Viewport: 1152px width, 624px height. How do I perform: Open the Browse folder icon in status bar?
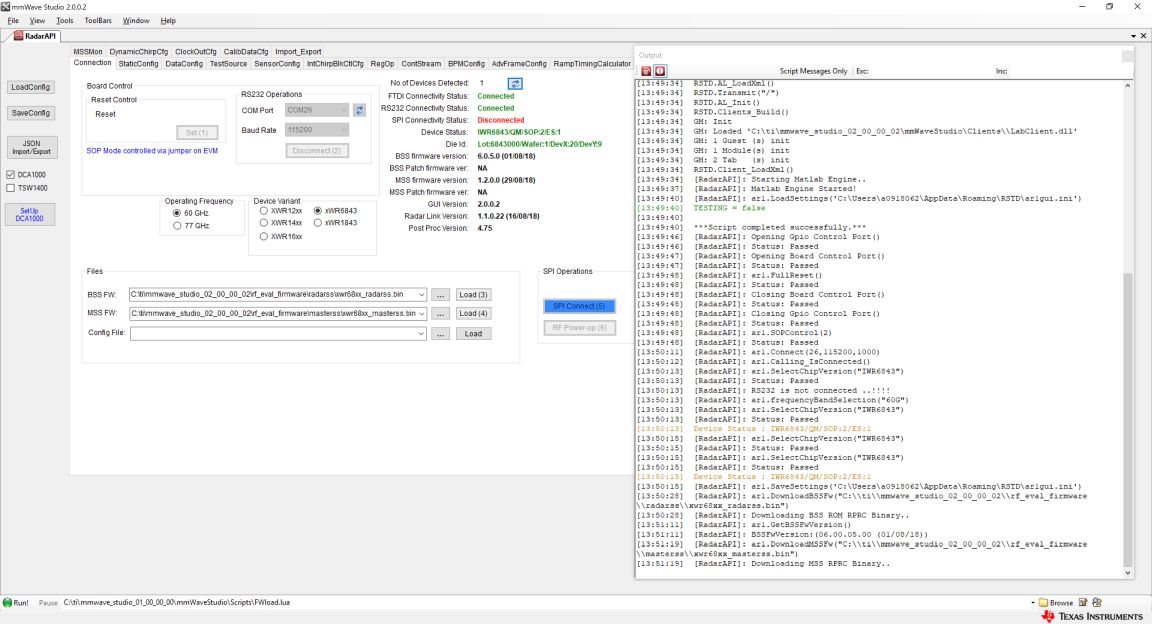coord(1043,603)
